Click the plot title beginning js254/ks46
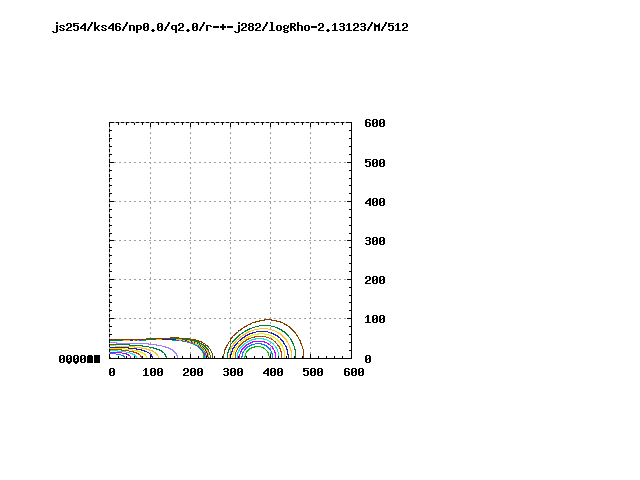Viewport: 640px width, 480px height. pos(230,27)
